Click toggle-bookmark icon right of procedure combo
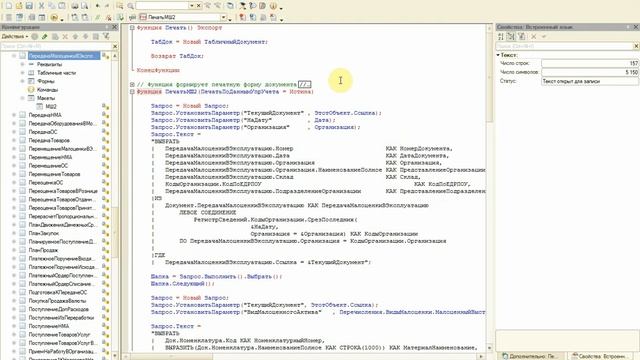 tap(242, 18)
